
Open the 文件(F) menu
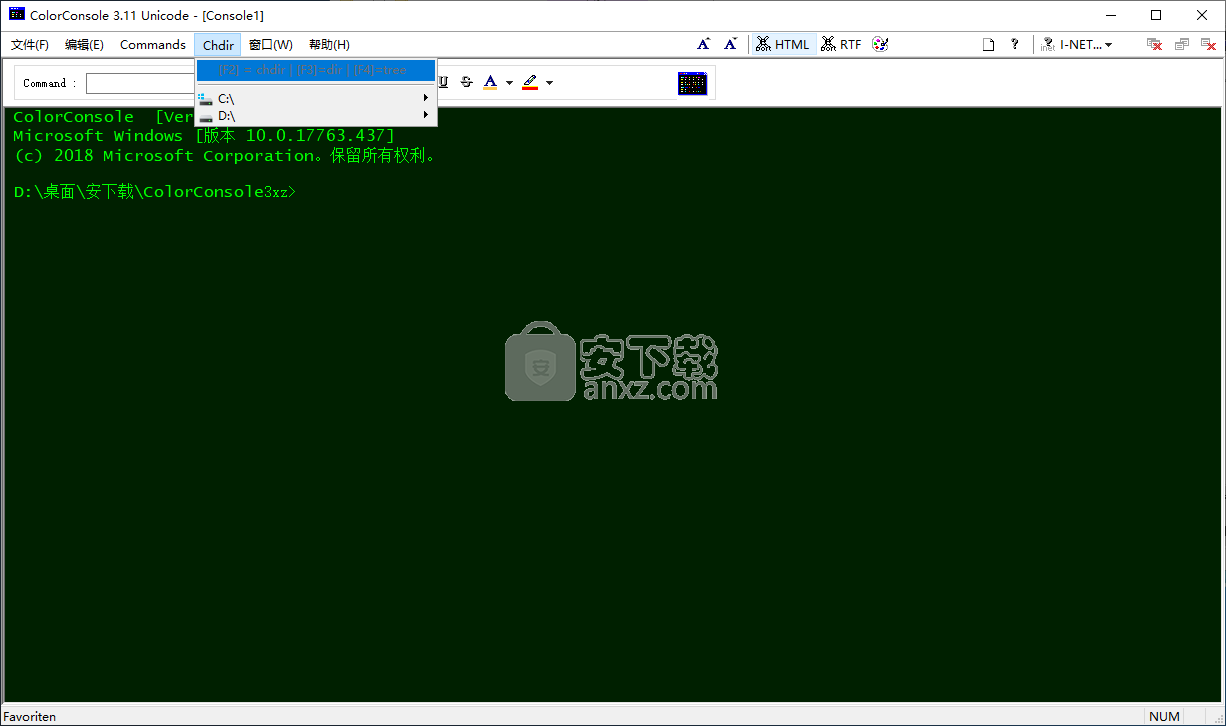click(30, 44)
